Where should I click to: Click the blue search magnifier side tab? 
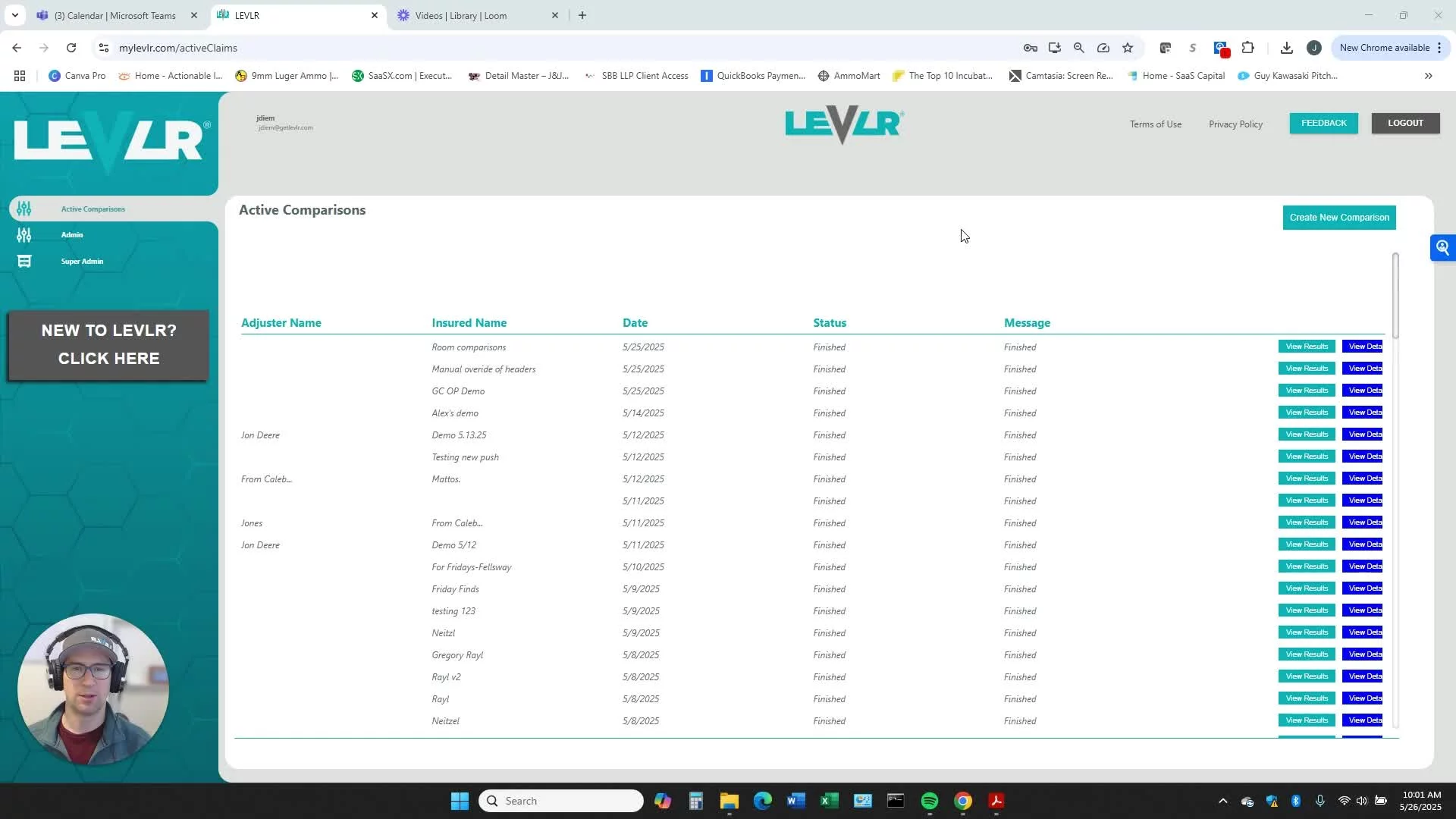coord(1442,248)
